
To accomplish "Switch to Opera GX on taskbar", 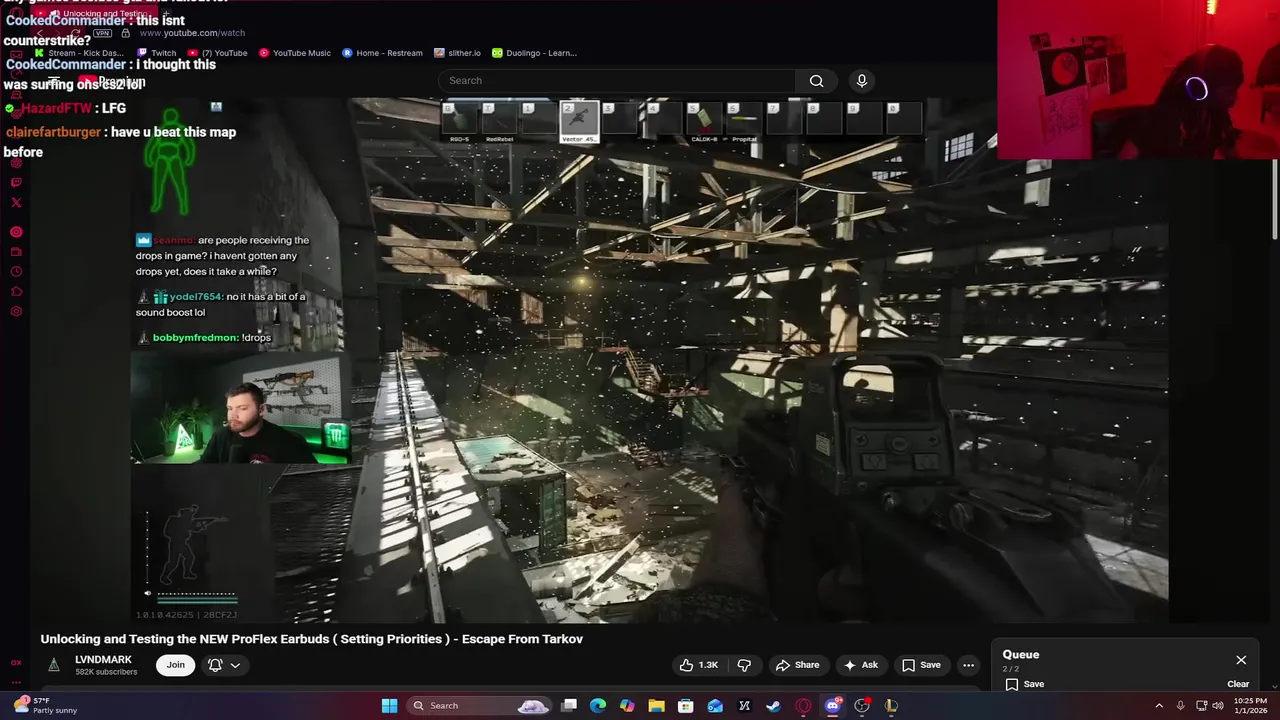I will pos(803,706).
